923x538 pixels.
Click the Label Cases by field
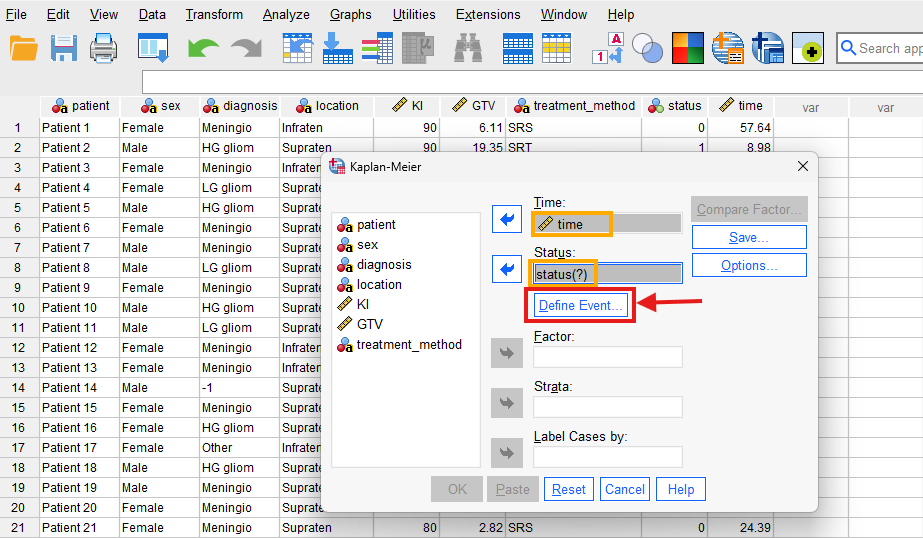click(x=607, y=457)
